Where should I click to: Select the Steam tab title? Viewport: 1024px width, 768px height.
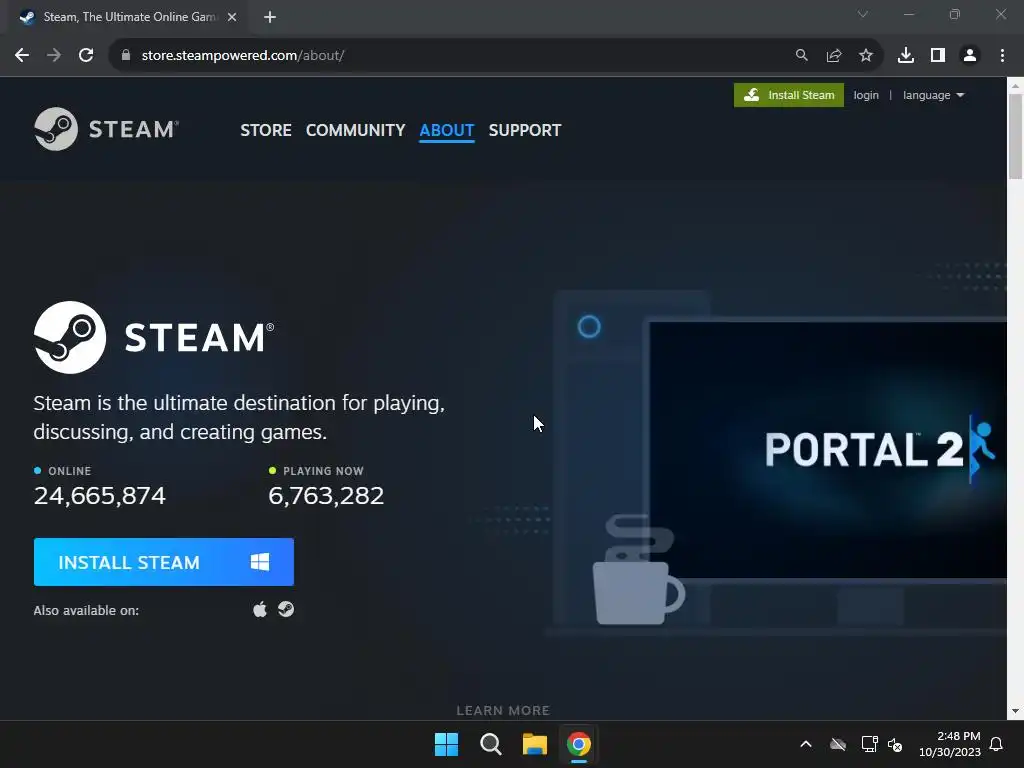point(129,17)
